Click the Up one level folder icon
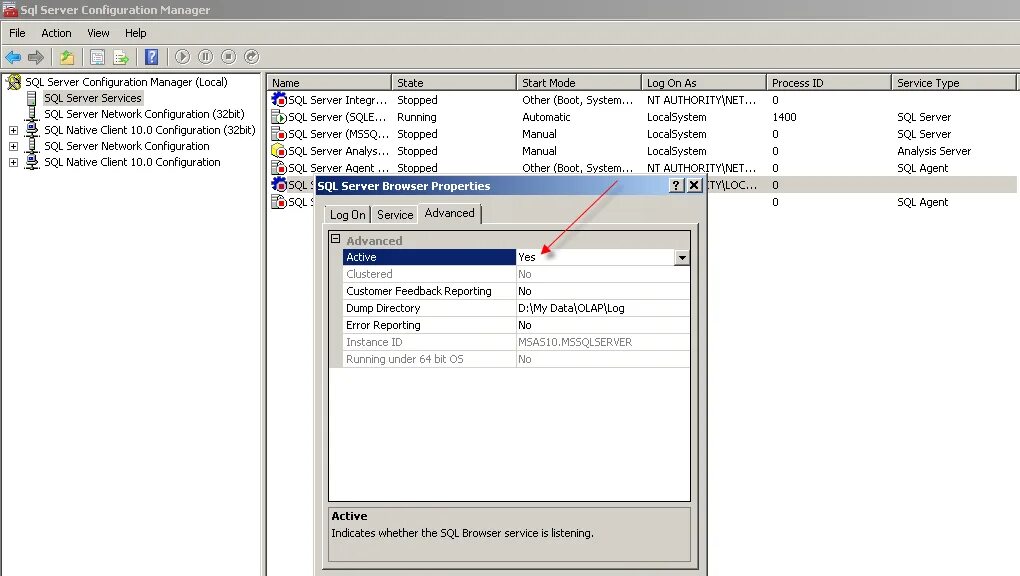 [x=67, y=57]
